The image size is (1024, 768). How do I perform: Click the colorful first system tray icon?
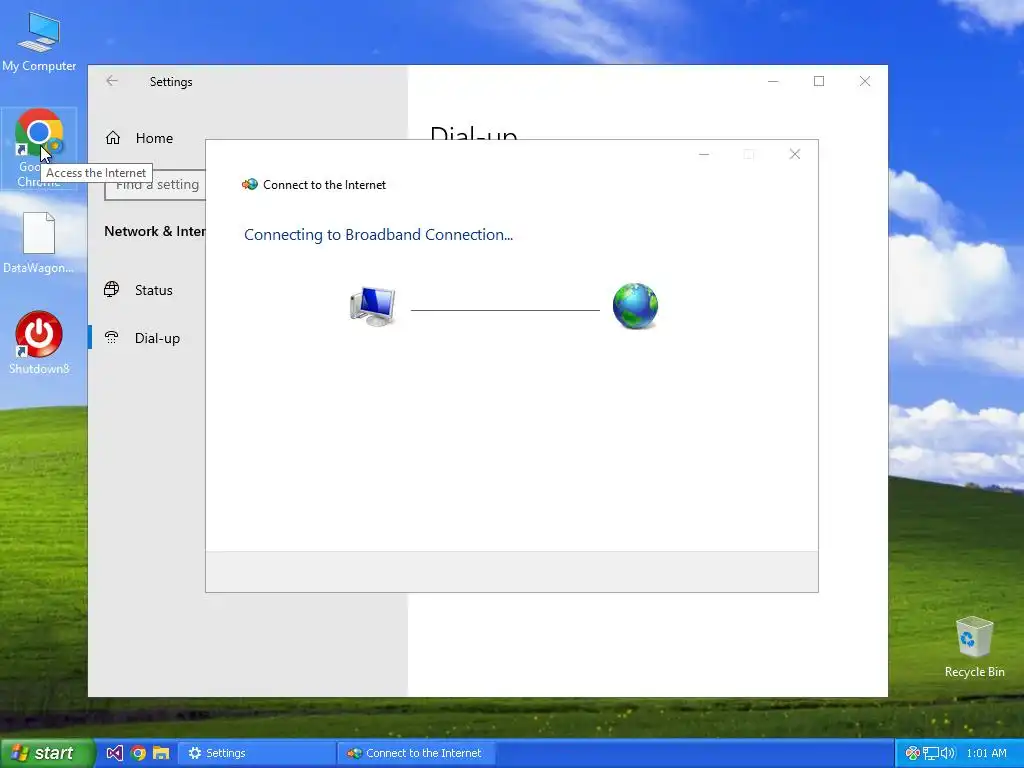pos(913,753)
